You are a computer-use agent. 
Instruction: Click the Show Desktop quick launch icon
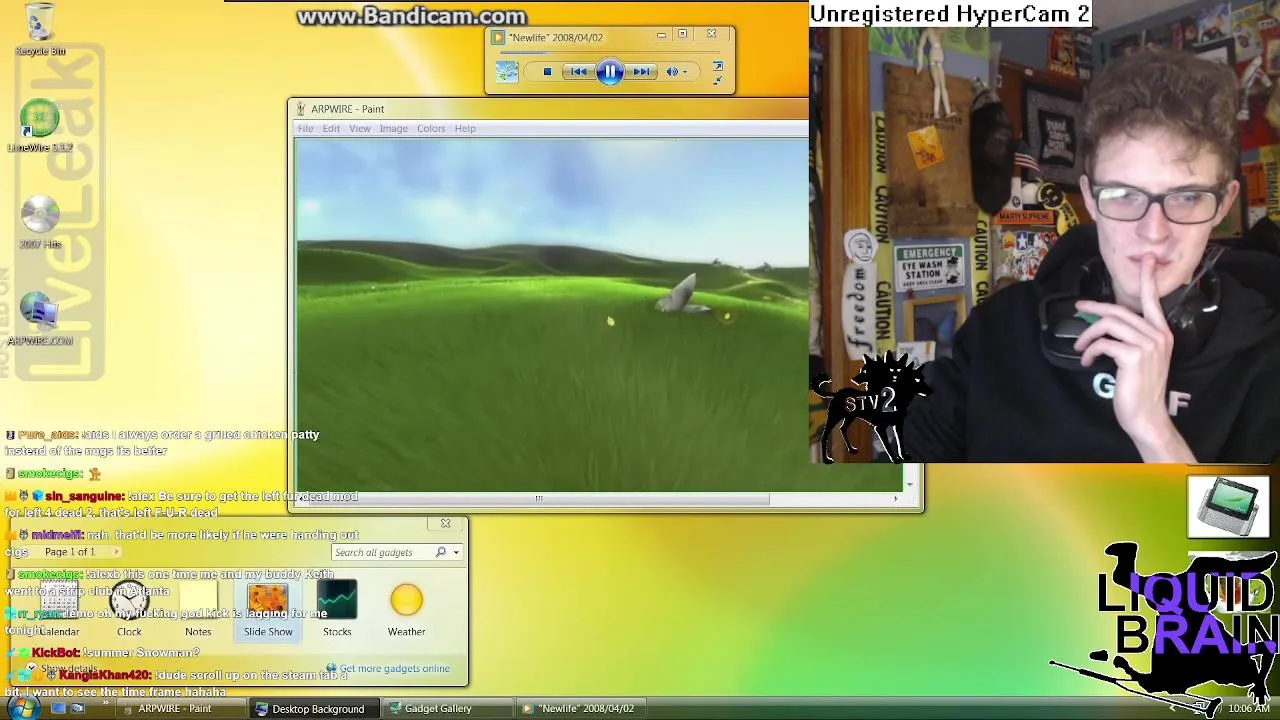point(58,708)
